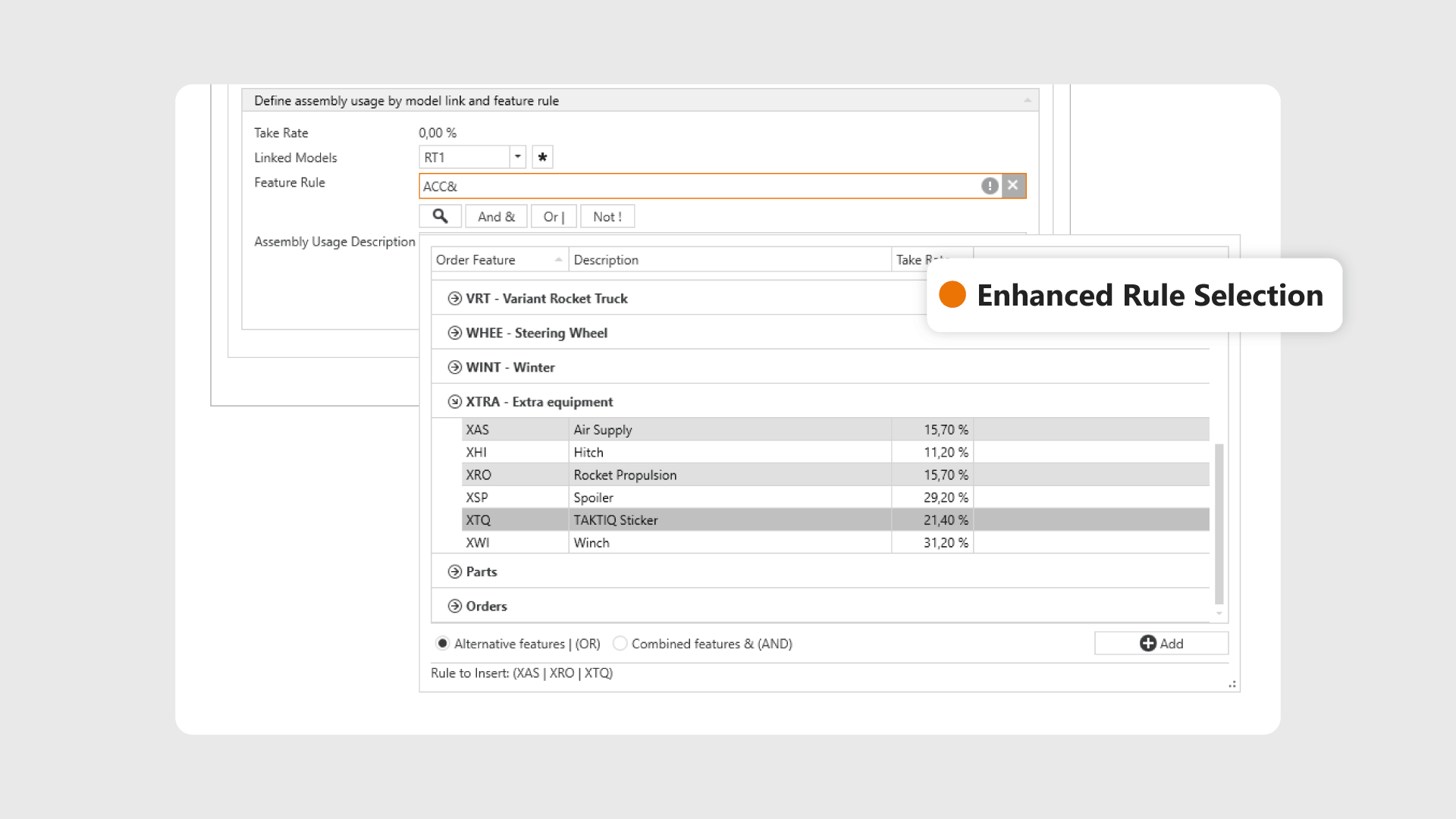Expand the Parts group
The width and height of the screenshot is (1456, 819).
454,572
